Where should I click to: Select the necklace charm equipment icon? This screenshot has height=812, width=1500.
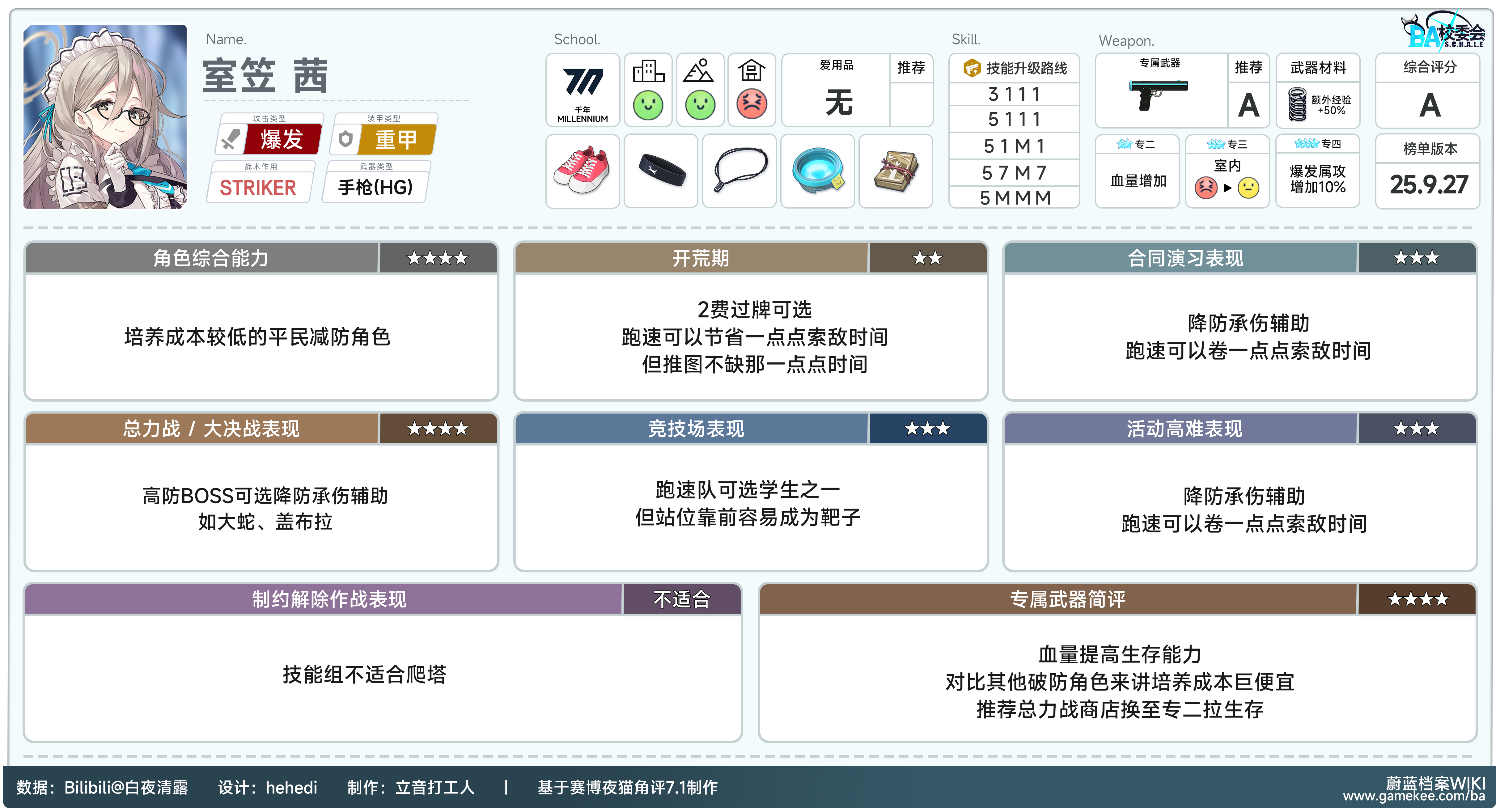739,171
